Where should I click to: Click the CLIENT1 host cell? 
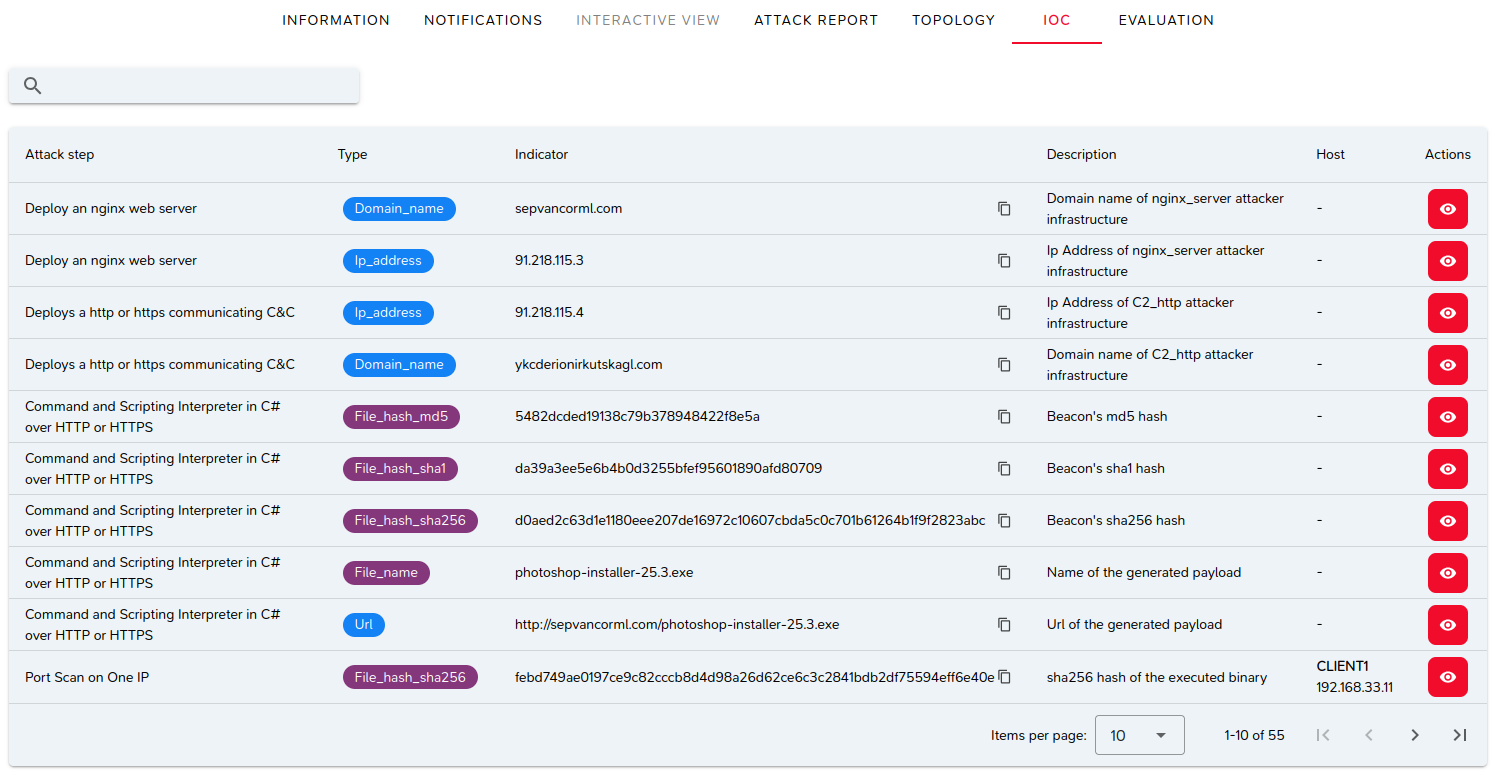(x=1355, y=677)
